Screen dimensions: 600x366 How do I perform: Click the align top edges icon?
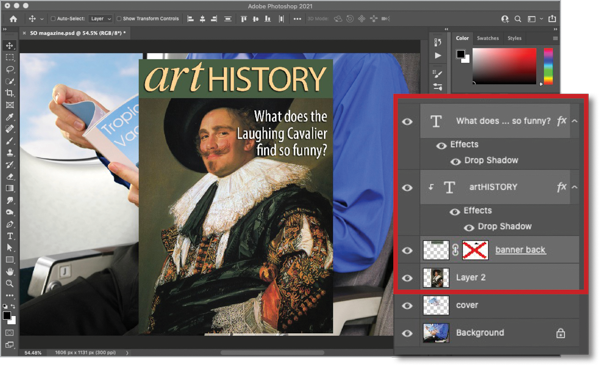coord(244,19)
